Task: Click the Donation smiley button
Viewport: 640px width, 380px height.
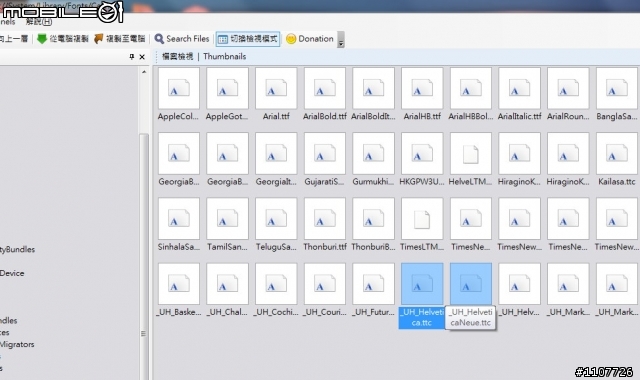Action: [x=310, y=39]
